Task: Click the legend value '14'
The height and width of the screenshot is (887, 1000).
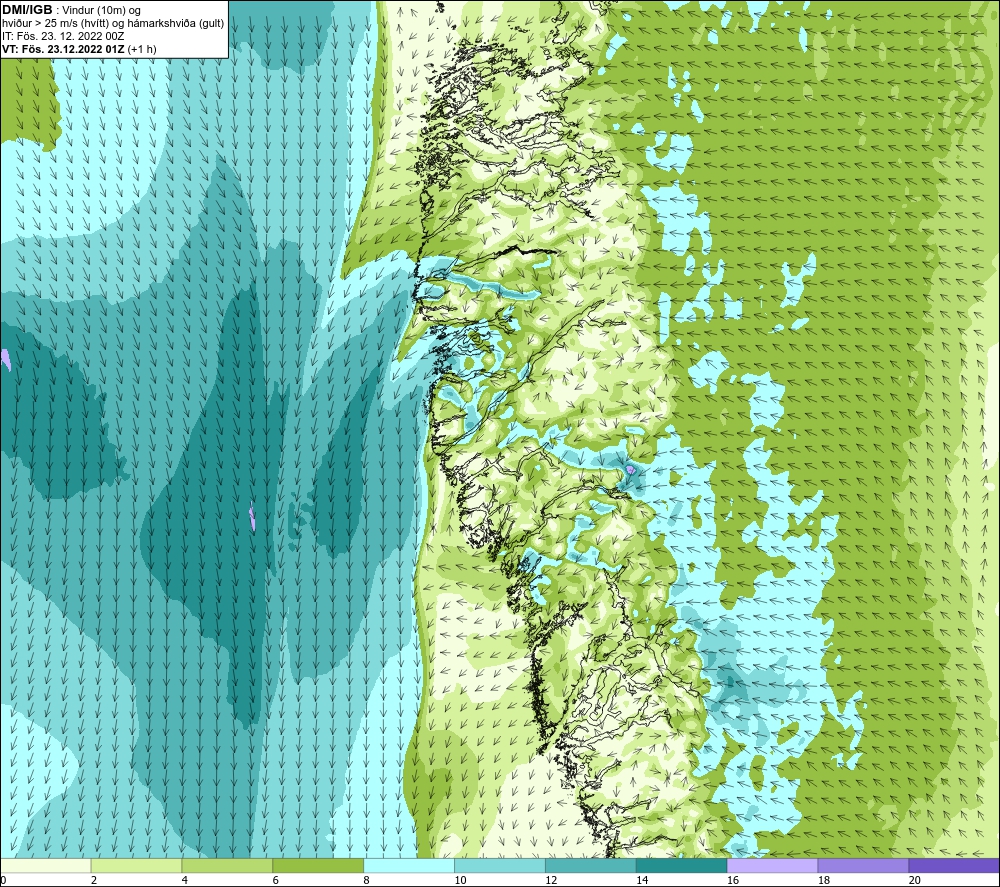Action: (x=642, y=881)
